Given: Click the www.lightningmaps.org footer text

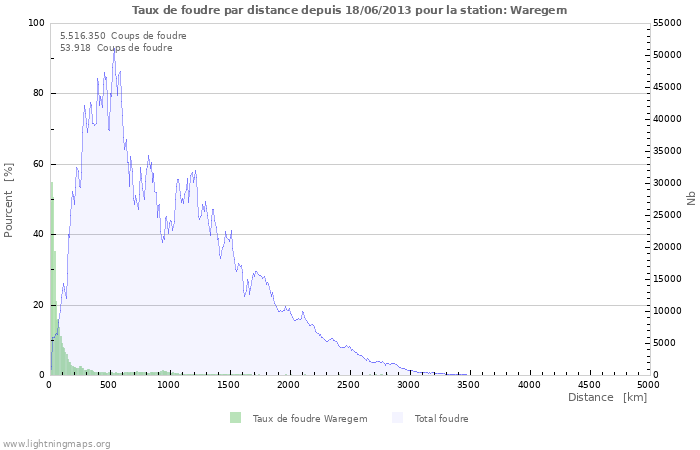Looking at the screenshot, I should [56, 444].
